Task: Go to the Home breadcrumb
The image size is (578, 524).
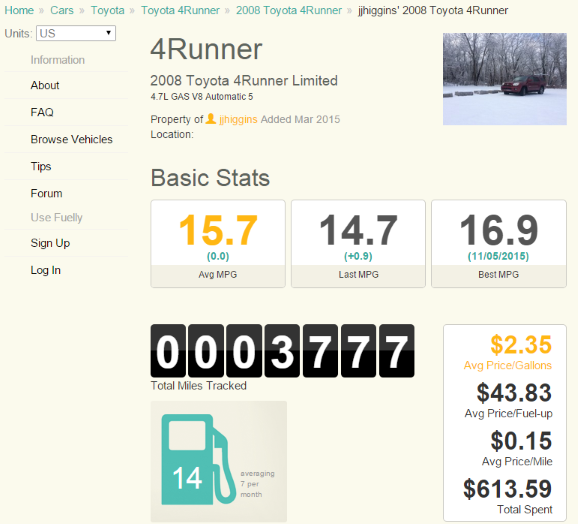Action: coord(19,10)
